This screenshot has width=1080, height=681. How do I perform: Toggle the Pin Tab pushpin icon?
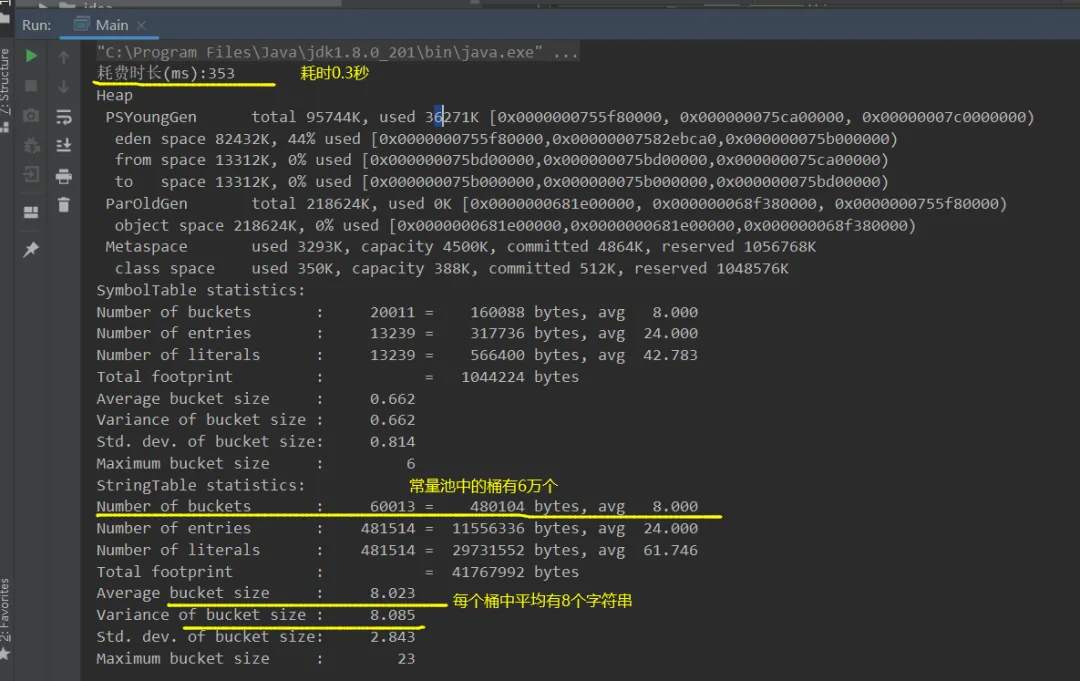[x=31, y=249]
